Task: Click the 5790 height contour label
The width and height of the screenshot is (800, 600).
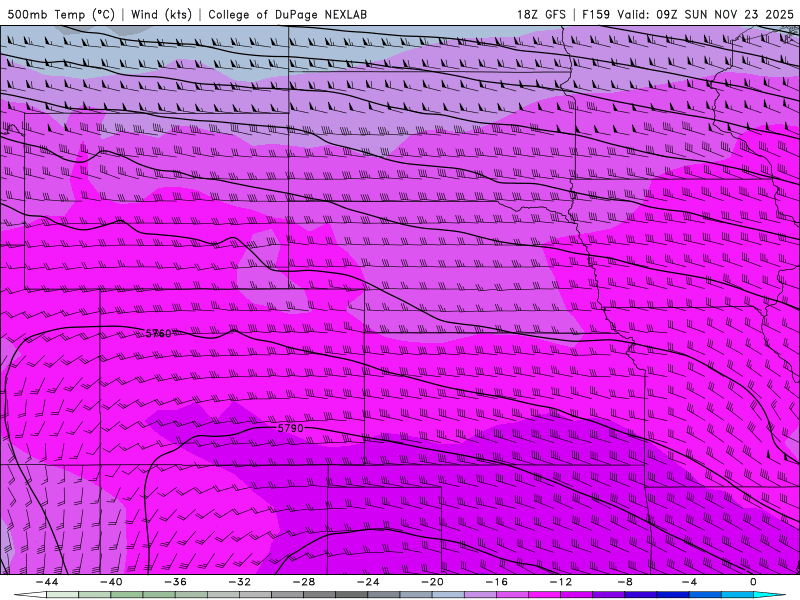Action: click(290, 428)
